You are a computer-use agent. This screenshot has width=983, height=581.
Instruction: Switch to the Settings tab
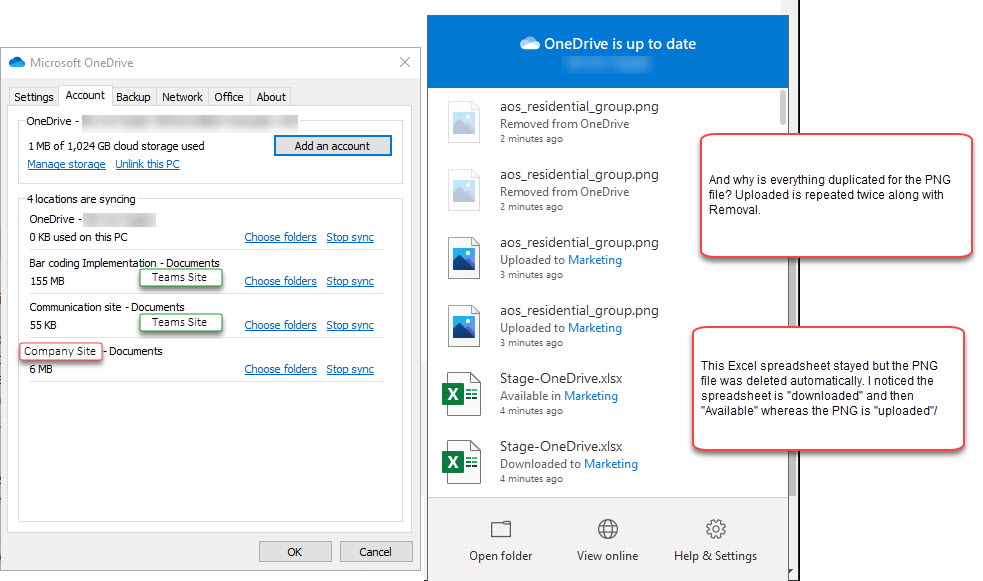(34, 97)
